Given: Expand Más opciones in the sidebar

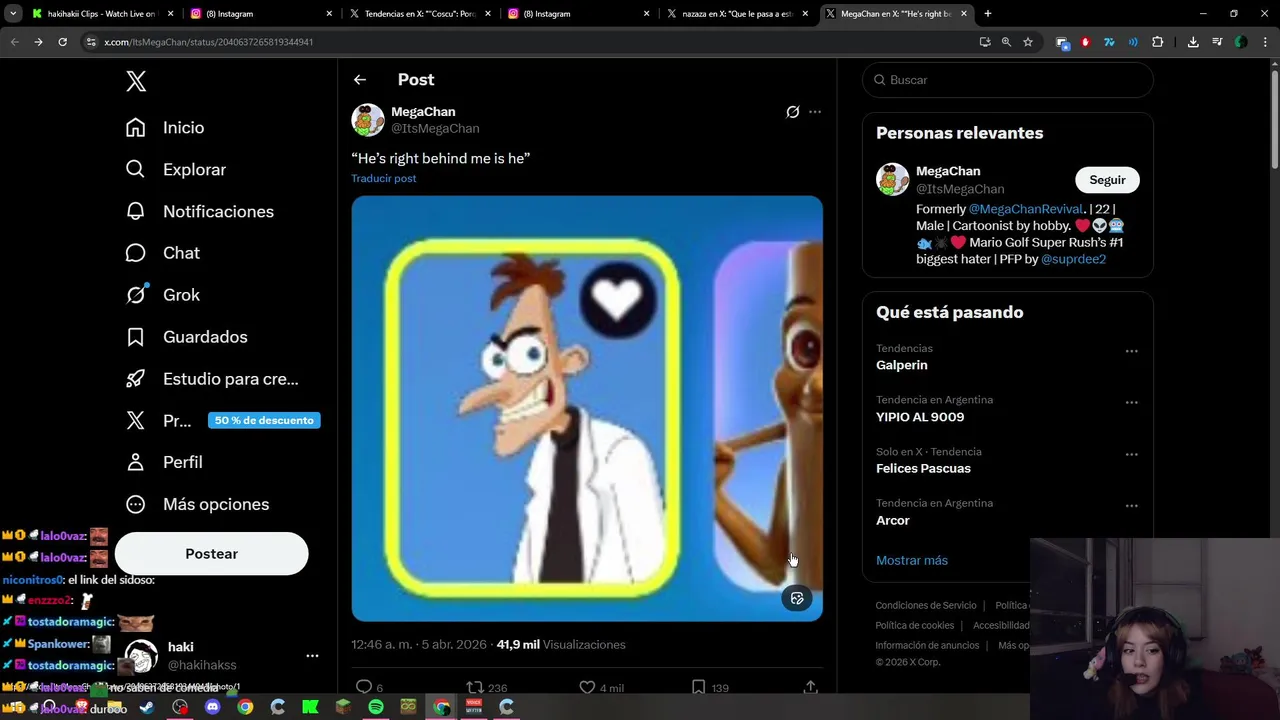Looking at the screenshot, I should [x=197, y=504].
